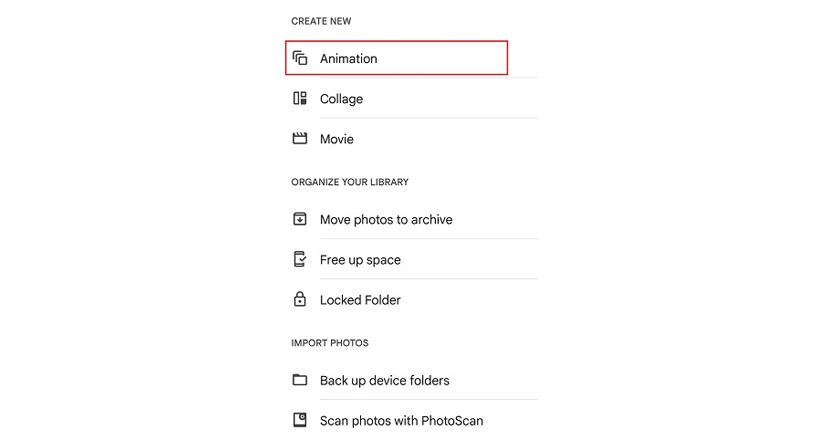Viewport: 818px width, 440px height.
Task: Click the IMPORT PHOTOS section heading
Action: point(330,343)
